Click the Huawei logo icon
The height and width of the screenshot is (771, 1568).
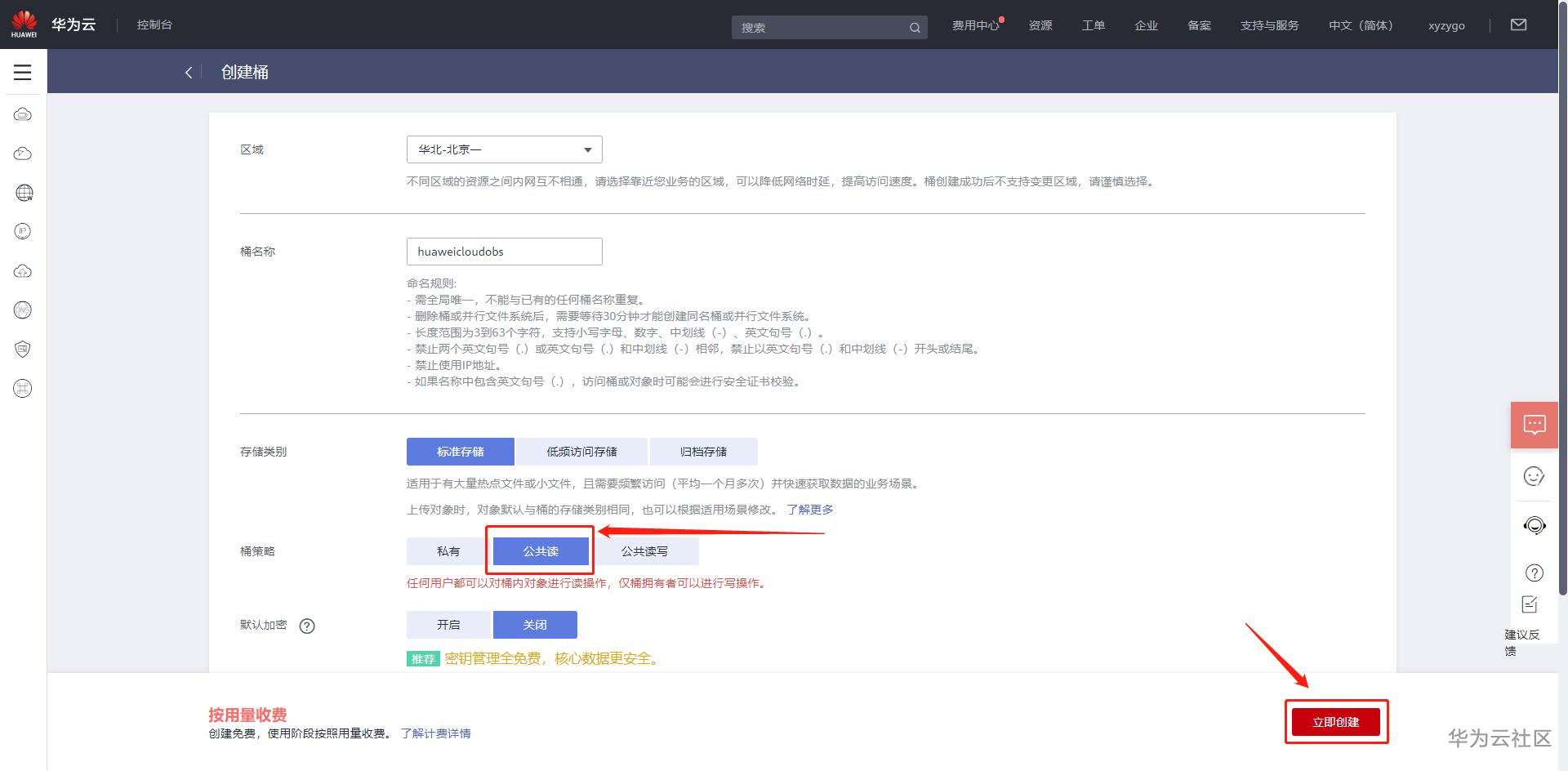(24, 24)
